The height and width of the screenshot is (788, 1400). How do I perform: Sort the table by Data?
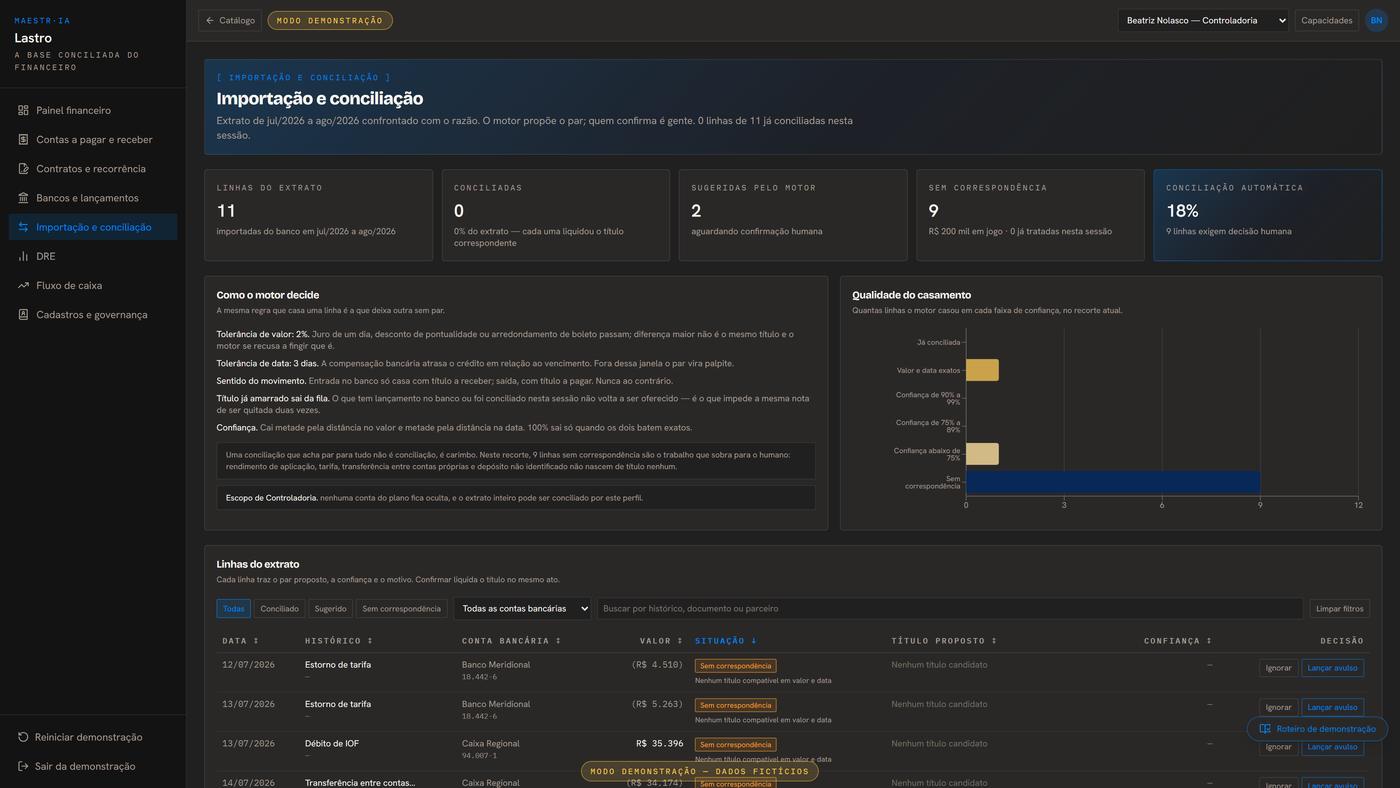pyautogui.click(x=241, y=641)
